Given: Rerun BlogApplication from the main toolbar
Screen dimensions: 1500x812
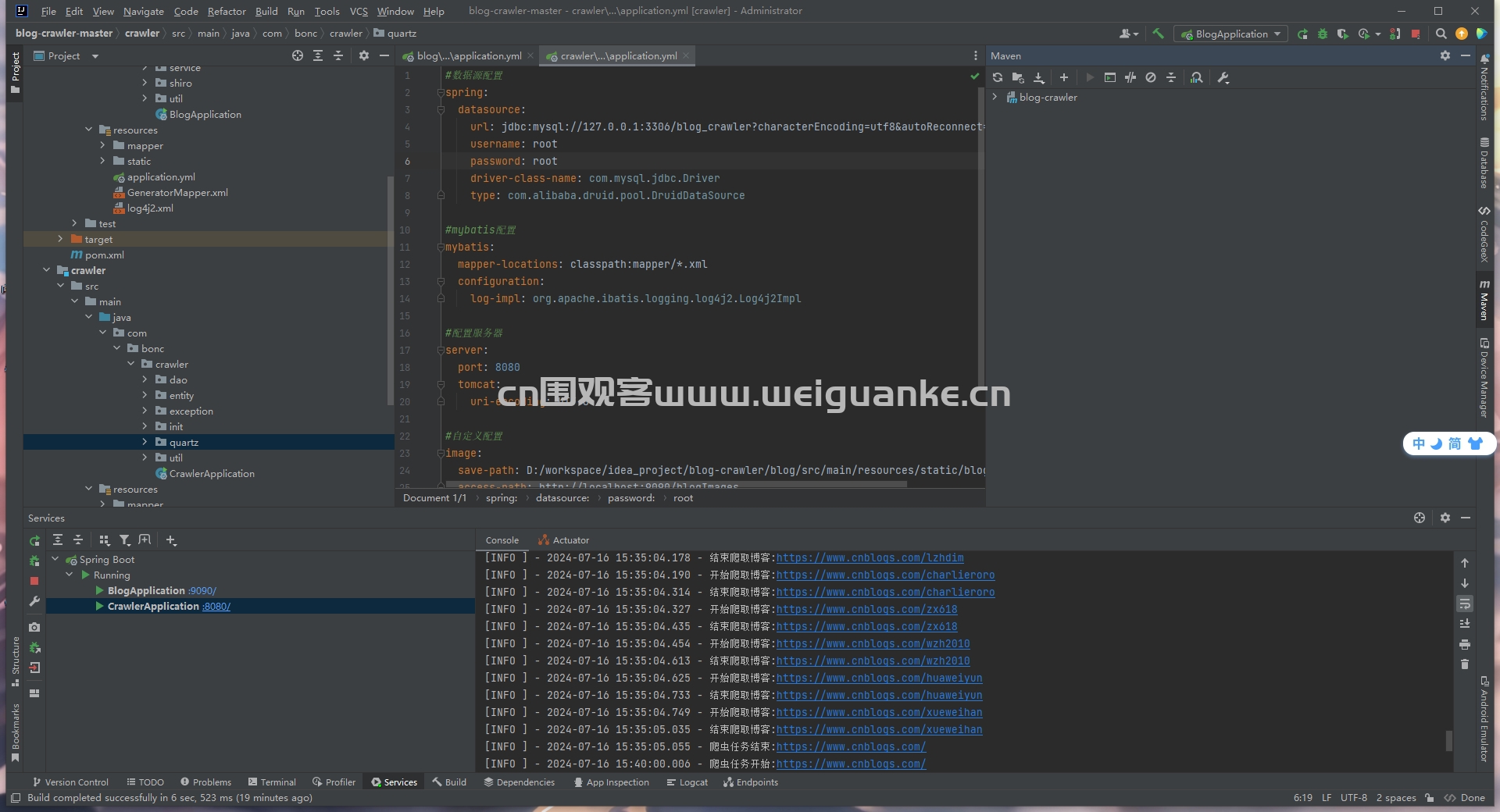Looking at the screenshot, I should [1302, 34].
